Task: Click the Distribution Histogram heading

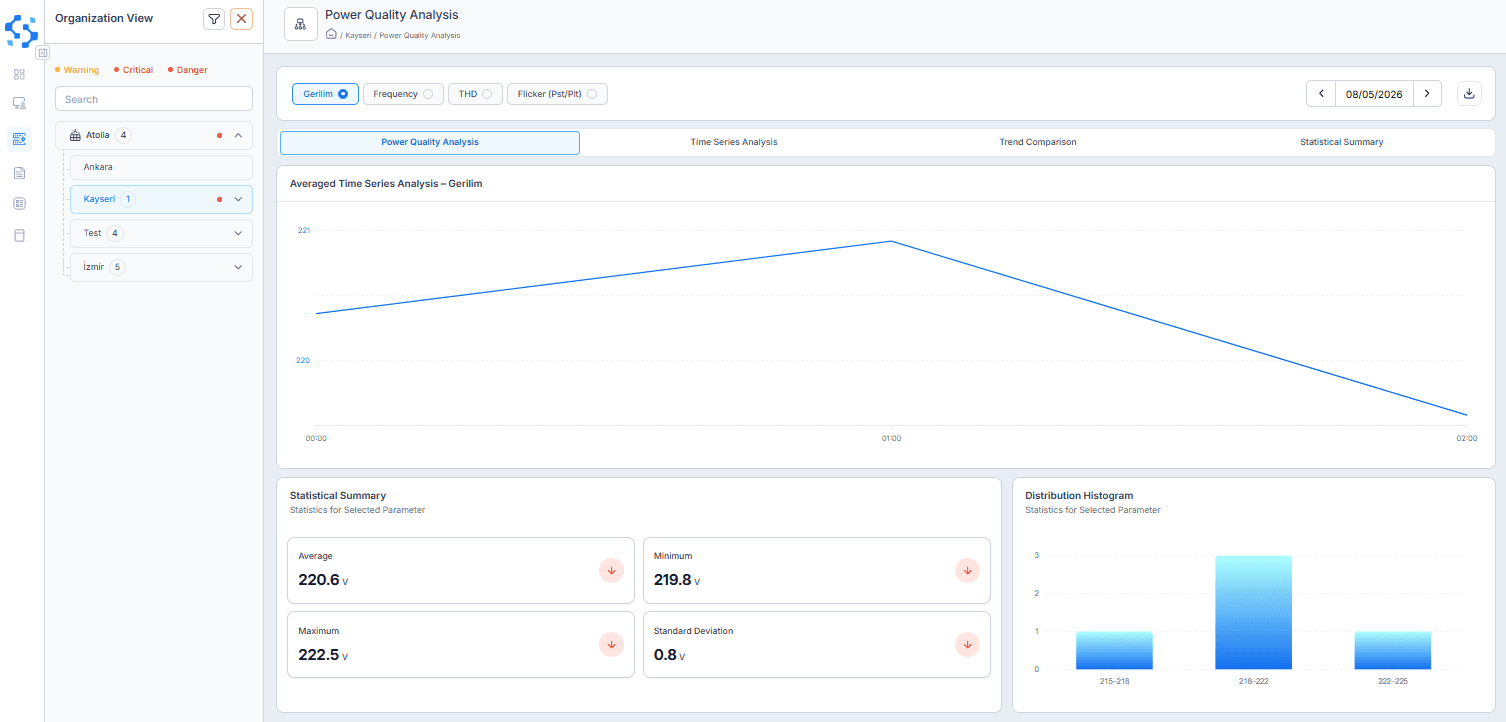Action: point(1079,495)
